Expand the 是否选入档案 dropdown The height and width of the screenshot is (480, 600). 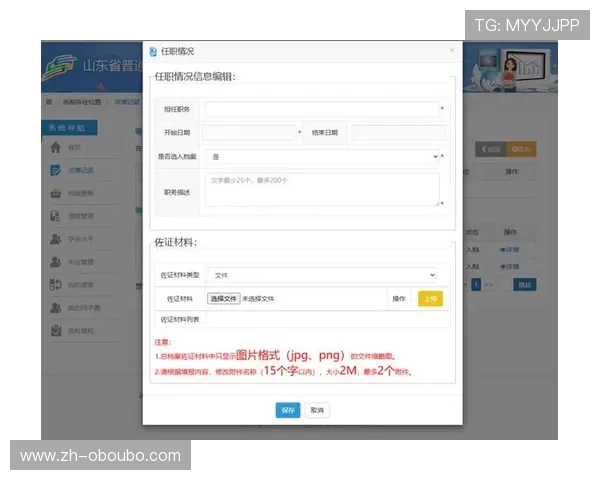click(322, 157)
